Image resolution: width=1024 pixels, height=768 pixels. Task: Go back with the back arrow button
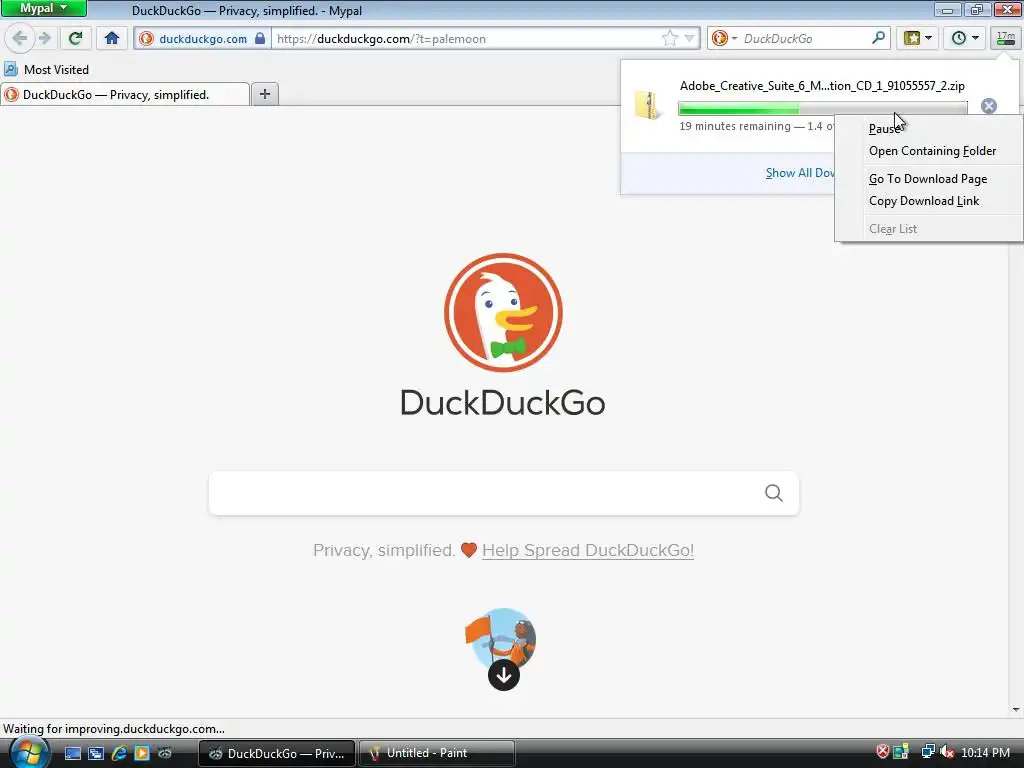point(20,38)
